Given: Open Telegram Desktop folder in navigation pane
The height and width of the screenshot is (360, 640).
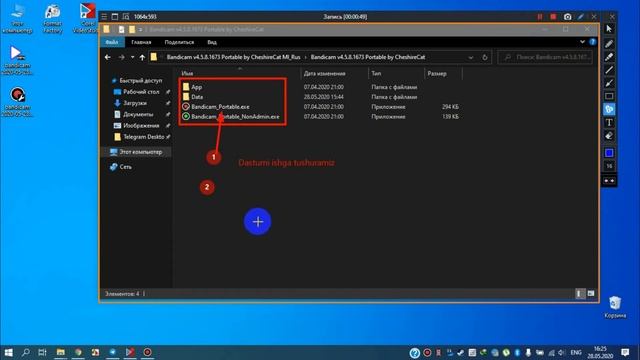Looking at the screenshot, I should 143,137.
